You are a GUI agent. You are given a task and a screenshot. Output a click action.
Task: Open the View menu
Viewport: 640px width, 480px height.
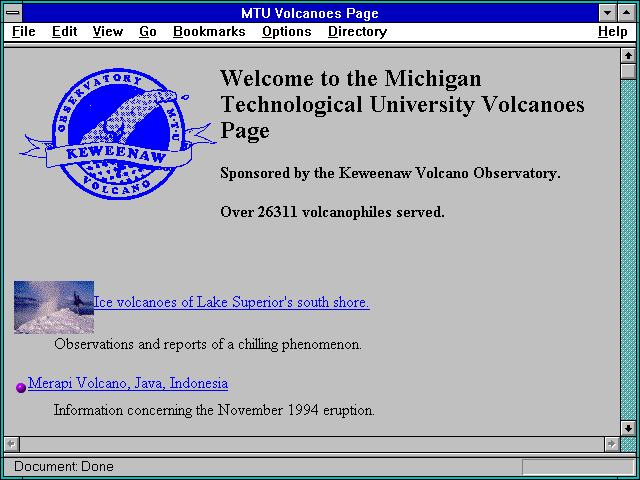(x=108, y=32)
